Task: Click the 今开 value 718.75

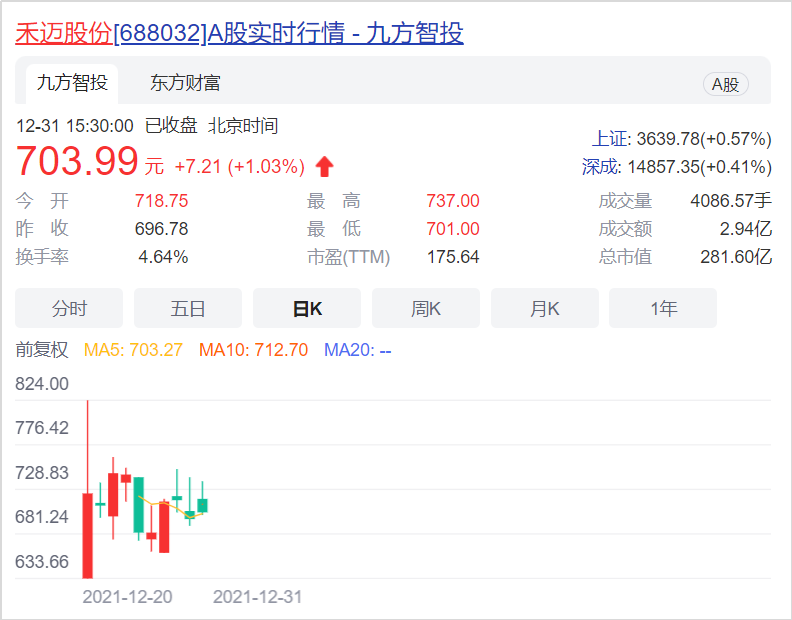Action: click(162, 201)
